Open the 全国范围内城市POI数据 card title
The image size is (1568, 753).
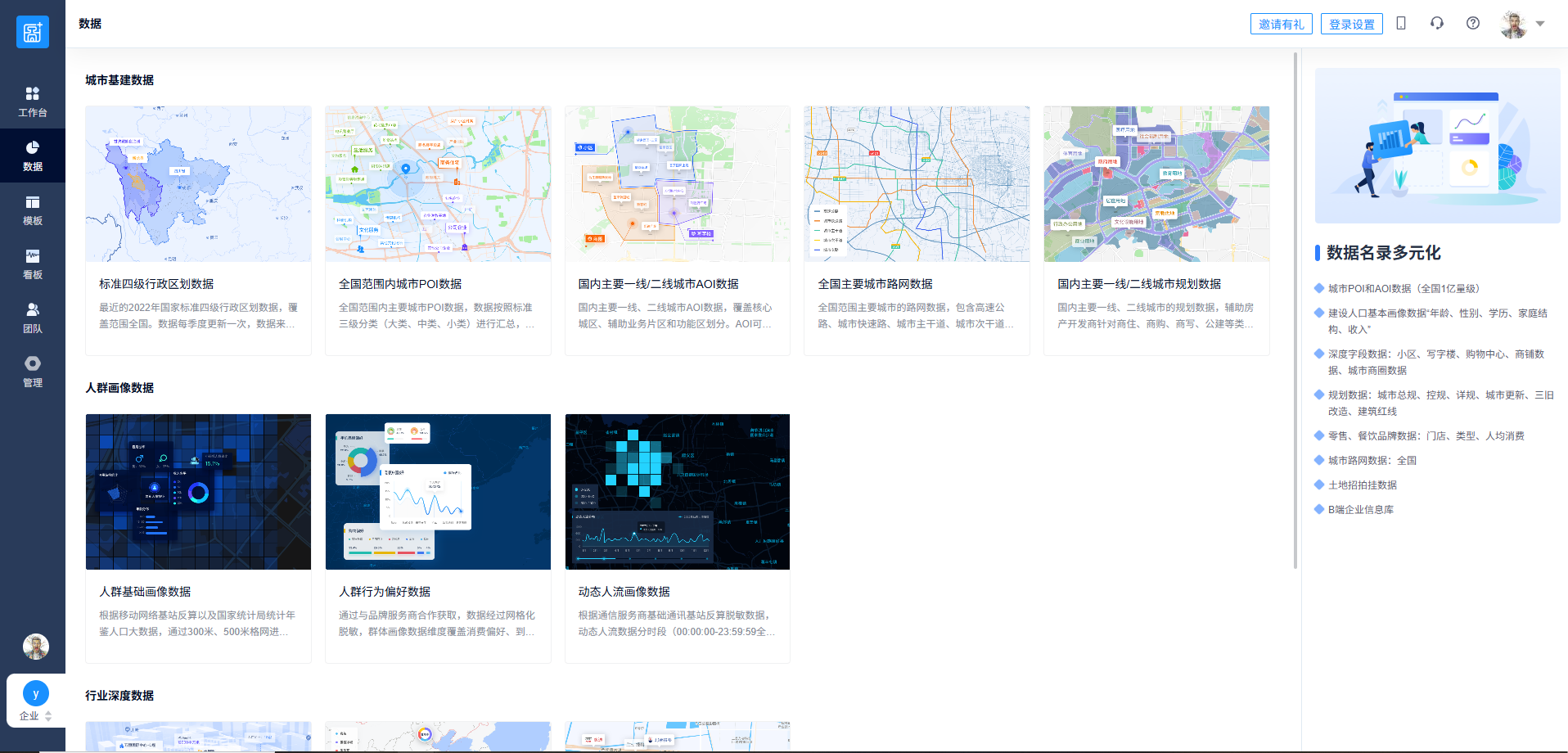pos(400,284)
